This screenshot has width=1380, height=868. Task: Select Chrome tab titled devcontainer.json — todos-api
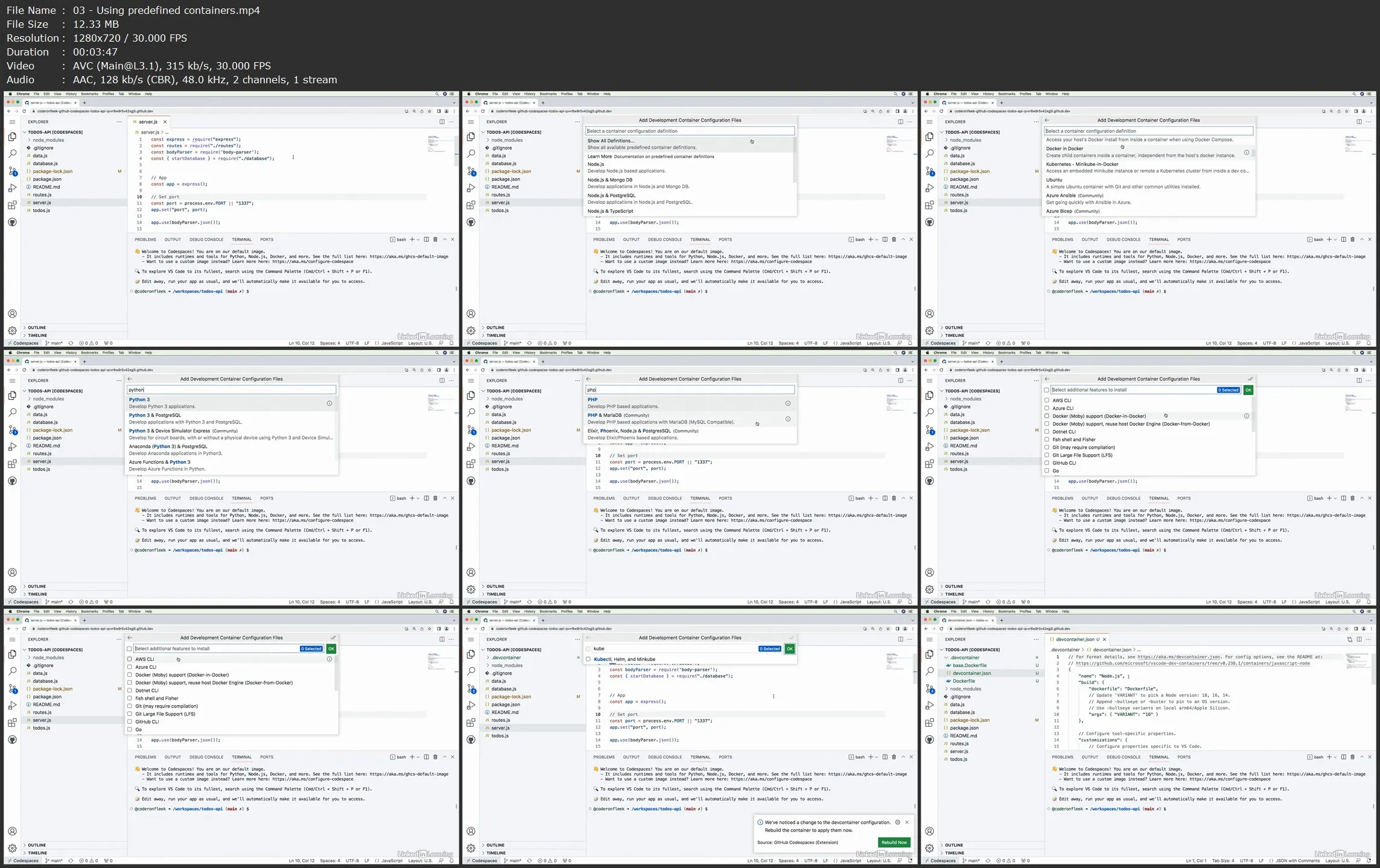coord(967,620)
